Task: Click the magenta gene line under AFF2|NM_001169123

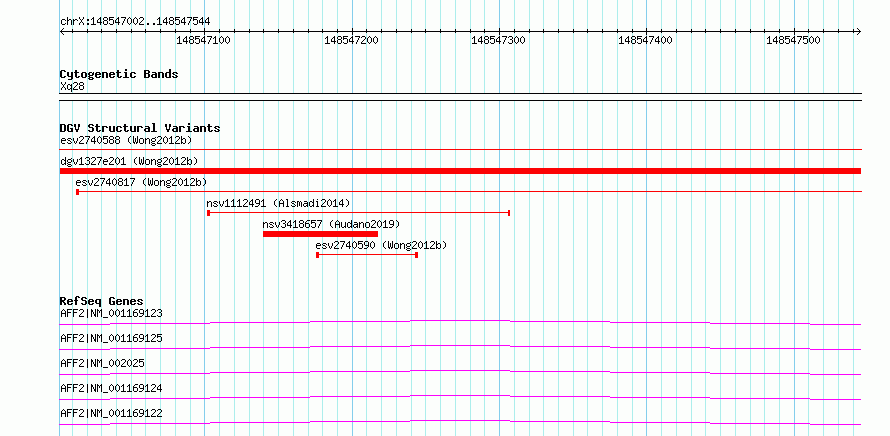Action: 460,322
